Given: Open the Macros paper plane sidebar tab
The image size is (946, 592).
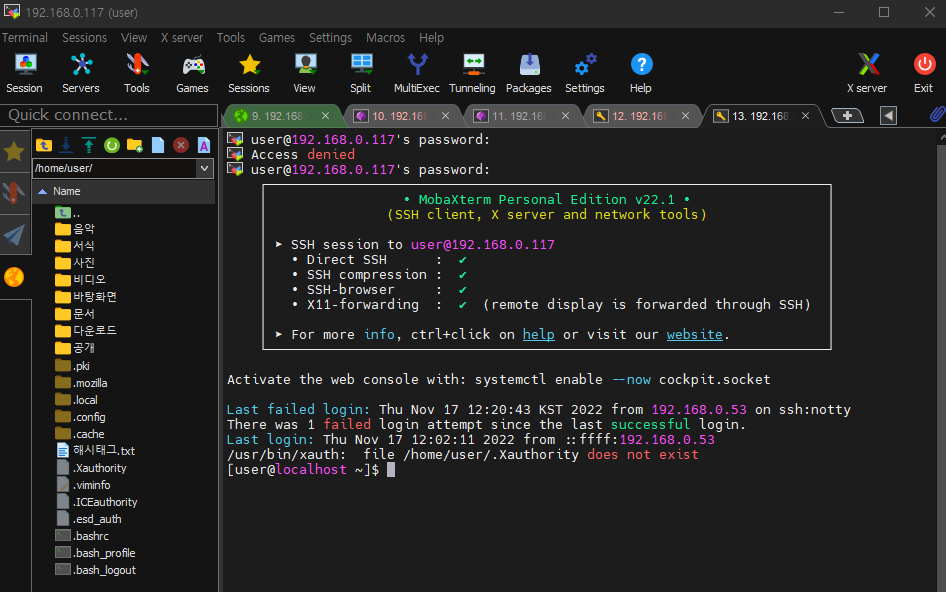Looking at the screenshot, I should click(14, 235).
